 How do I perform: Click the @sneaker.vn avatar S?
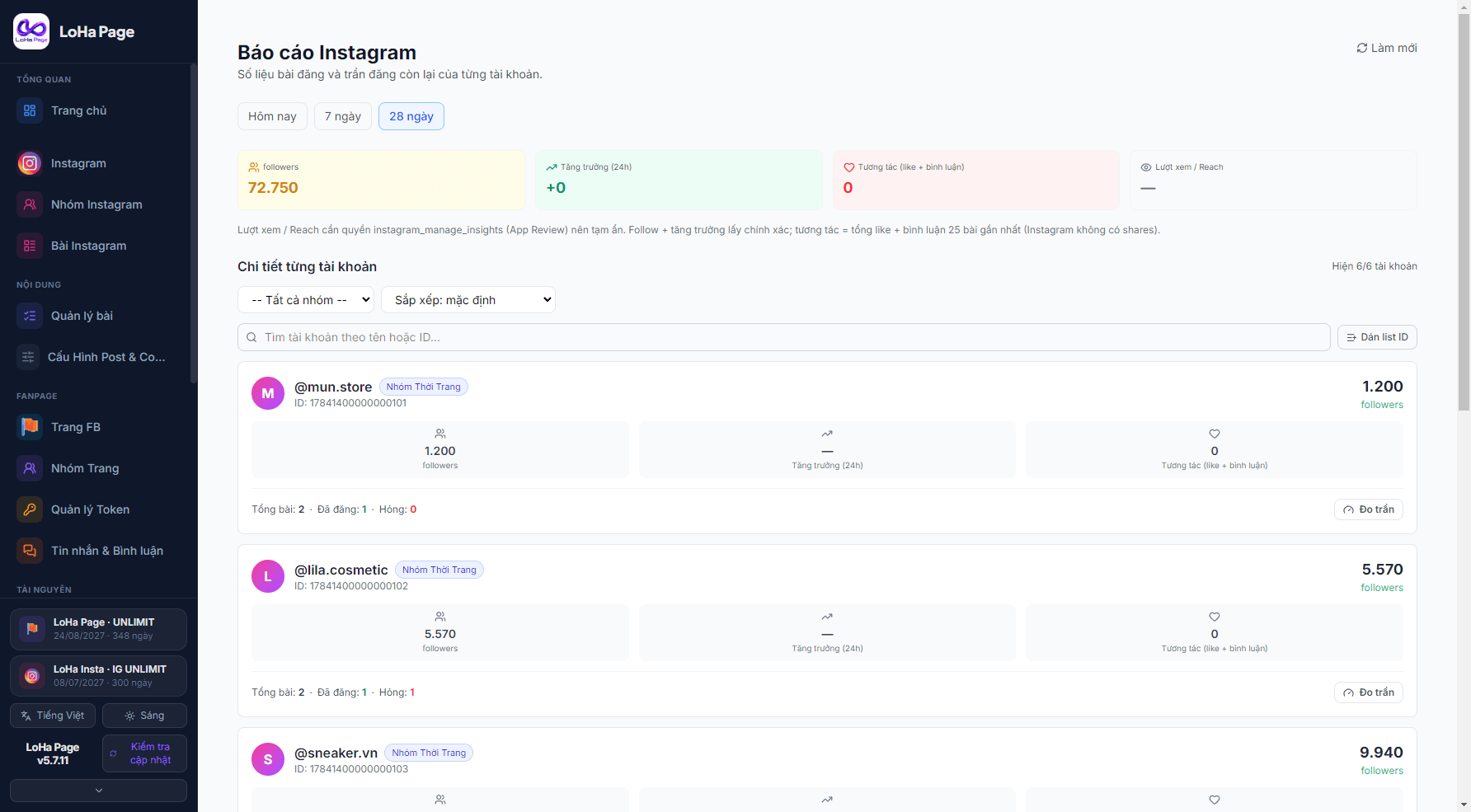point(268,760)
